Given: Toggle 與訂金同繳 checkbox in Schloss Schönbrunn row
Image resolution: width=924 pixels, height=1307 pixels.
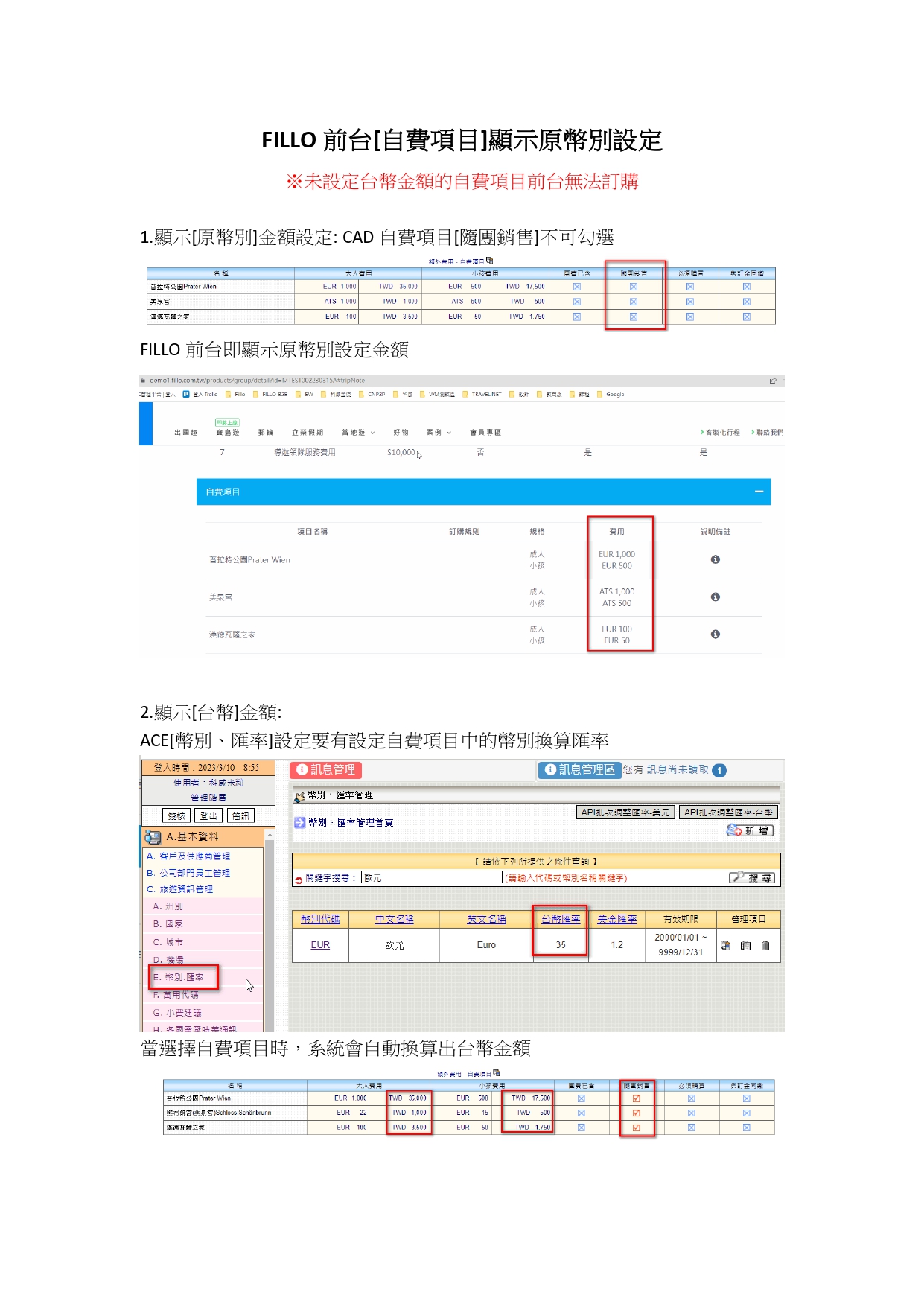Looking at the screenshot, I should (x=746, y=1113).
